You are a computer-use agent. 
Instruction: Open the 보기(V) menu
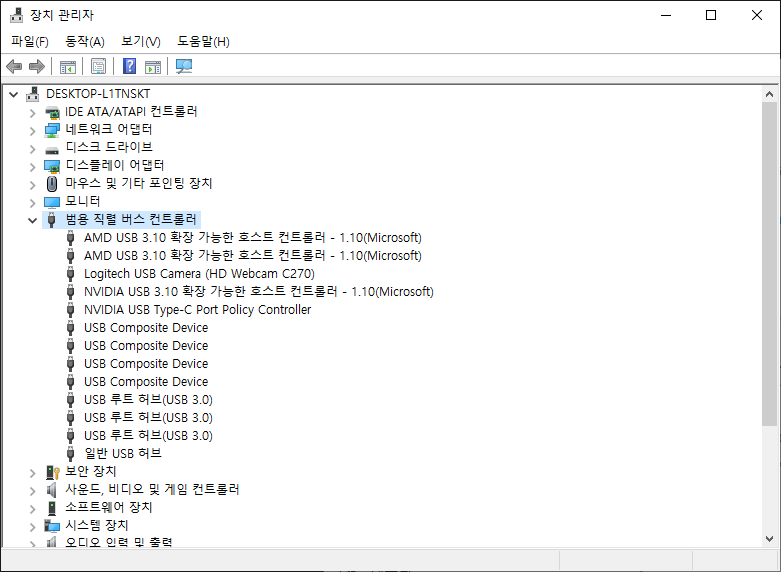(141, 41)
